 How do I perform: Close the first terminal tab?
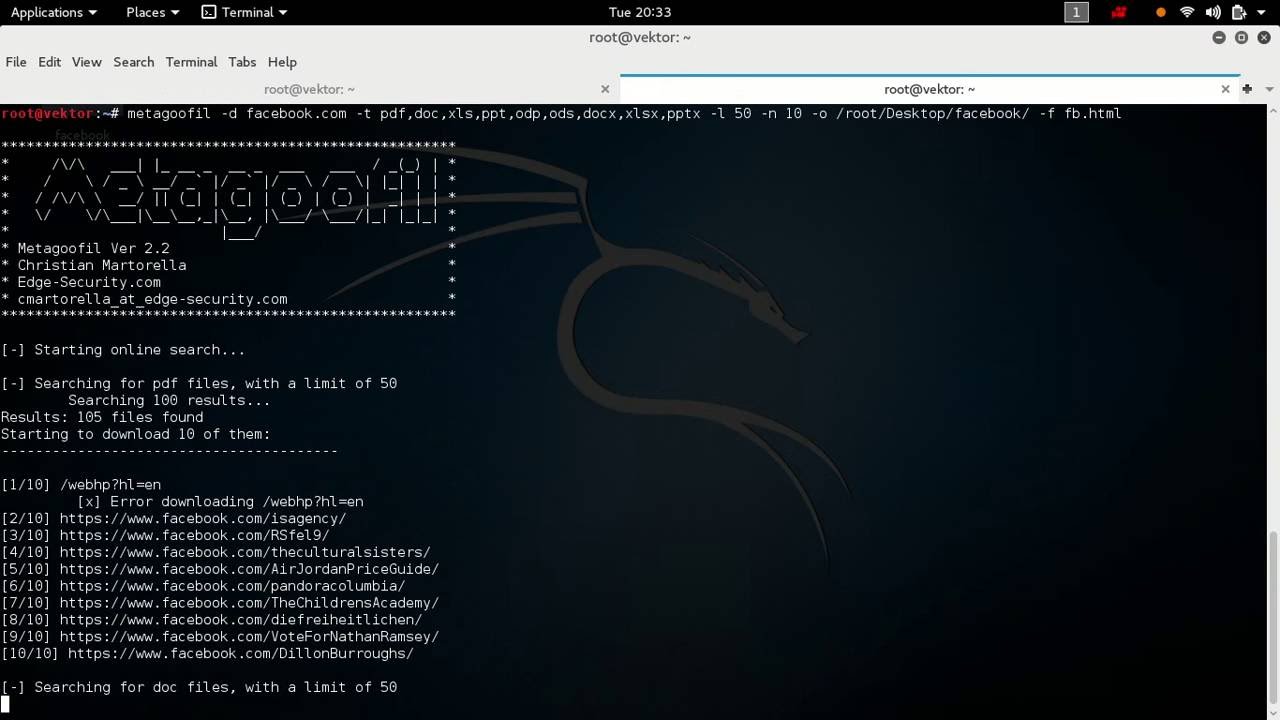point(605,89)
